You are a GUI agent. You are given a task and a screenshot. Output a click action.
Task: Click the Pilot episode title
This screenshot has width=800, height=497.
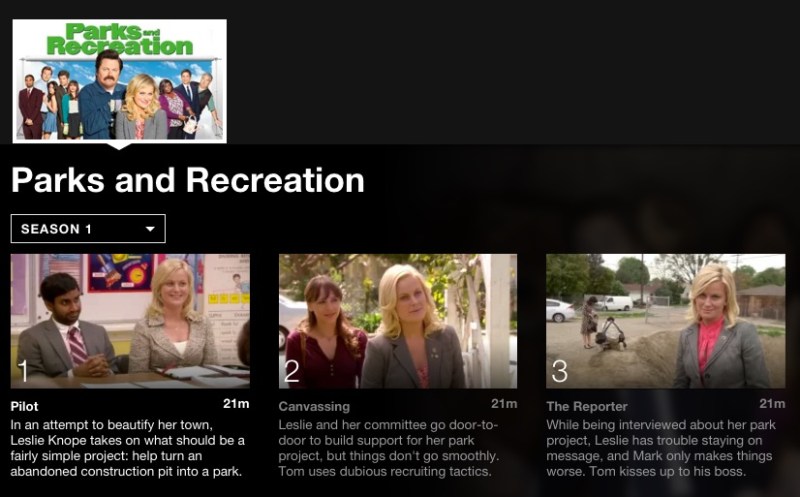point(24,406)
